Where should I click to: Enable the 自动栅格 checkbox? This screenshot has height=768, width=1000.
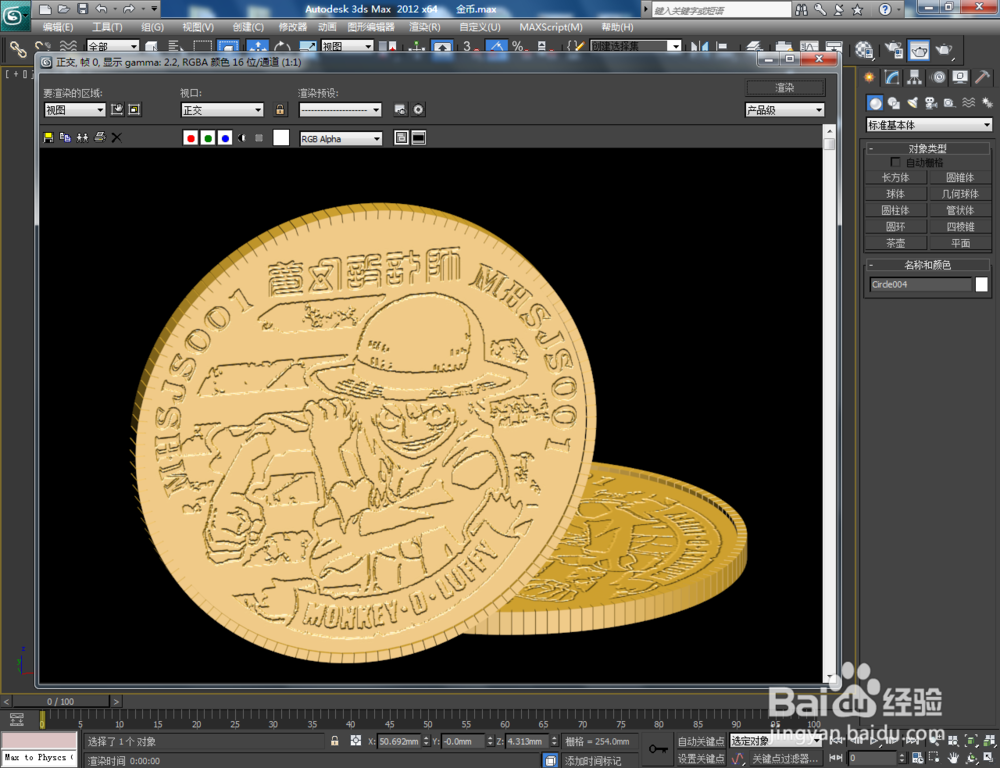point(895,162)
